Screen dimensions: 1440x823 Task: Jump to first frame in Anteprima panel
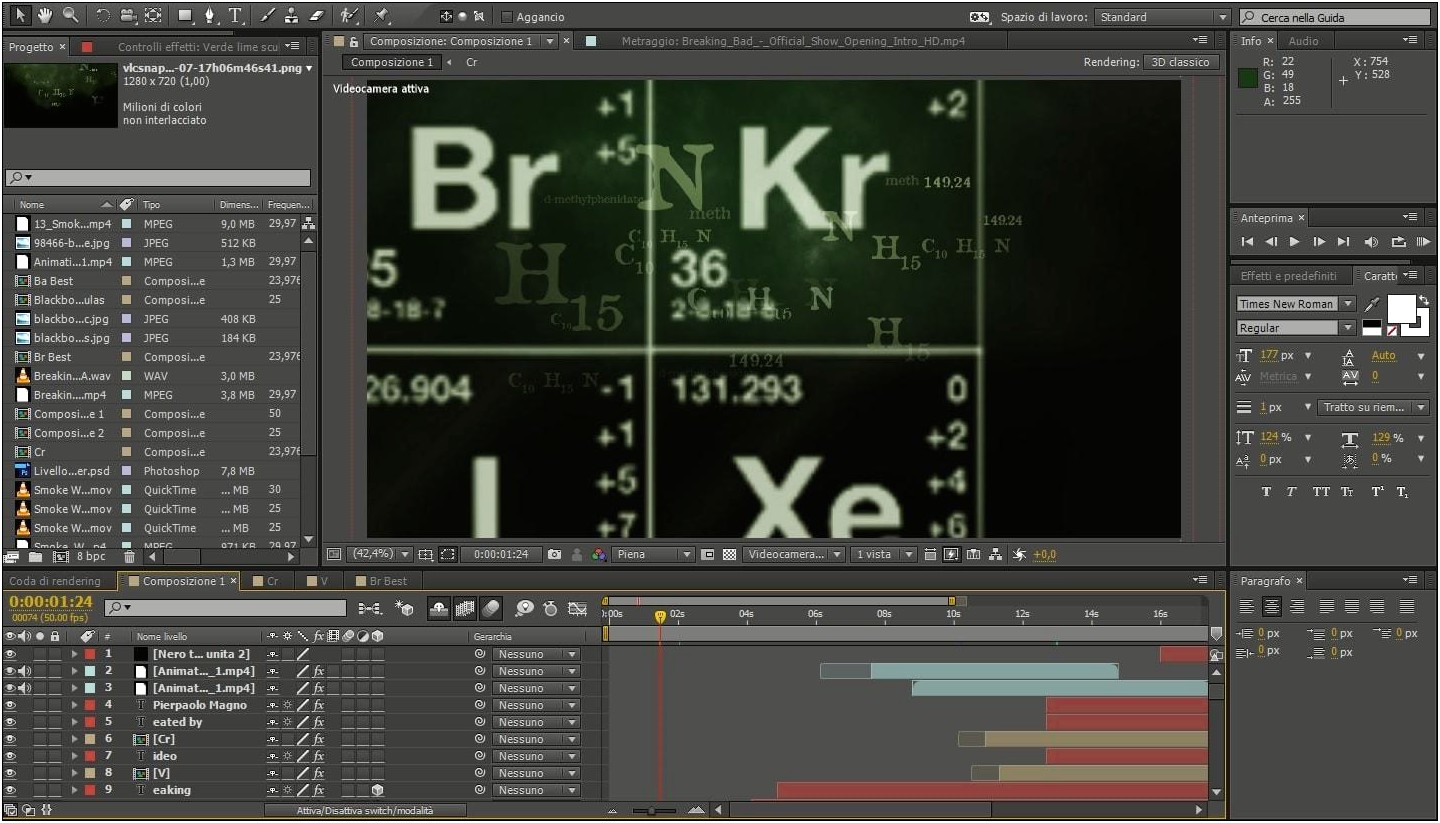pyautogui.click(x=1247, y=242)
